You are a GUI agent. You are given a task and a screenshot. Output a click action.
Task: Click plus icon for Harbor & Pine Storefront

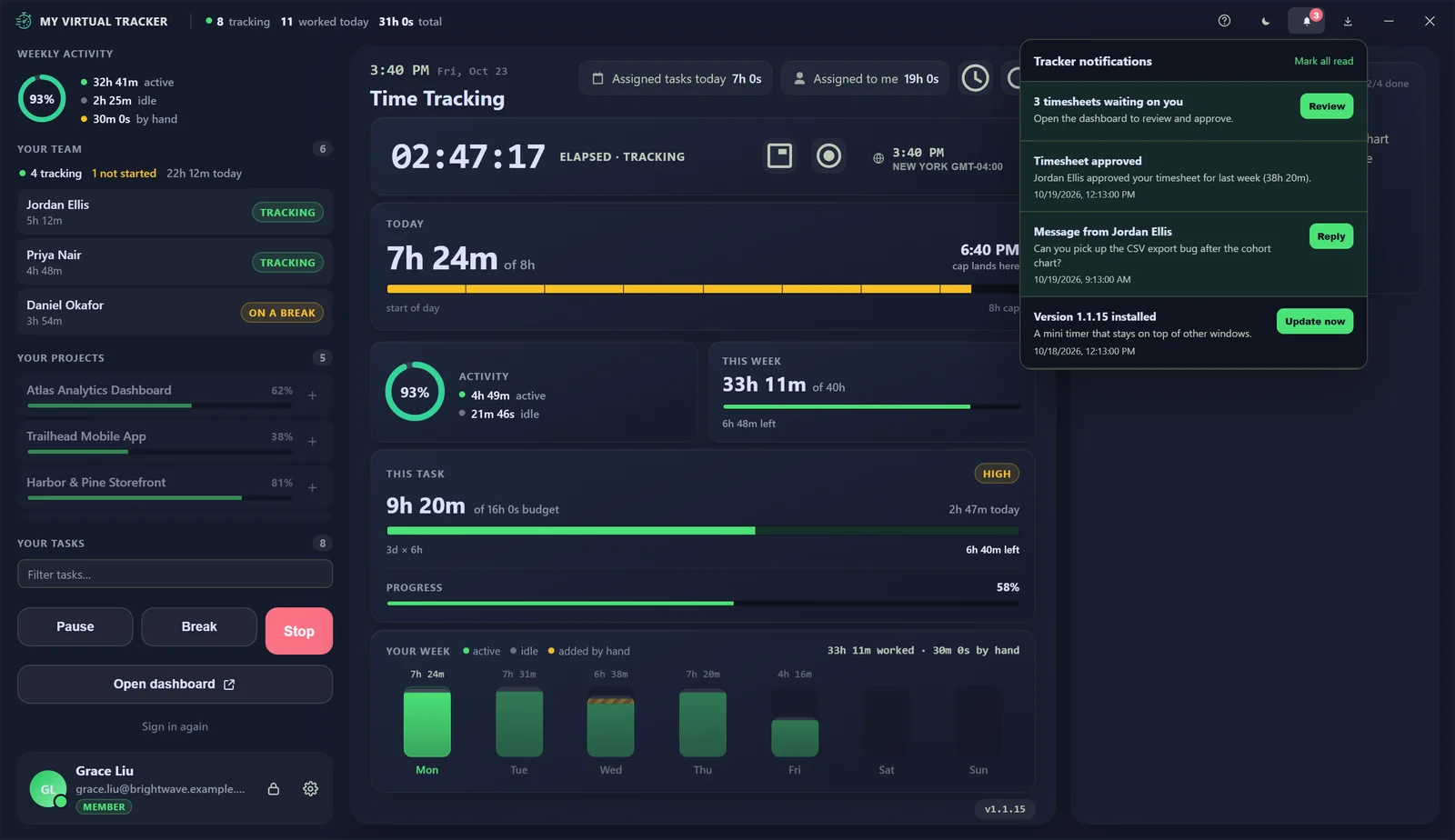[x=312, y=488]
